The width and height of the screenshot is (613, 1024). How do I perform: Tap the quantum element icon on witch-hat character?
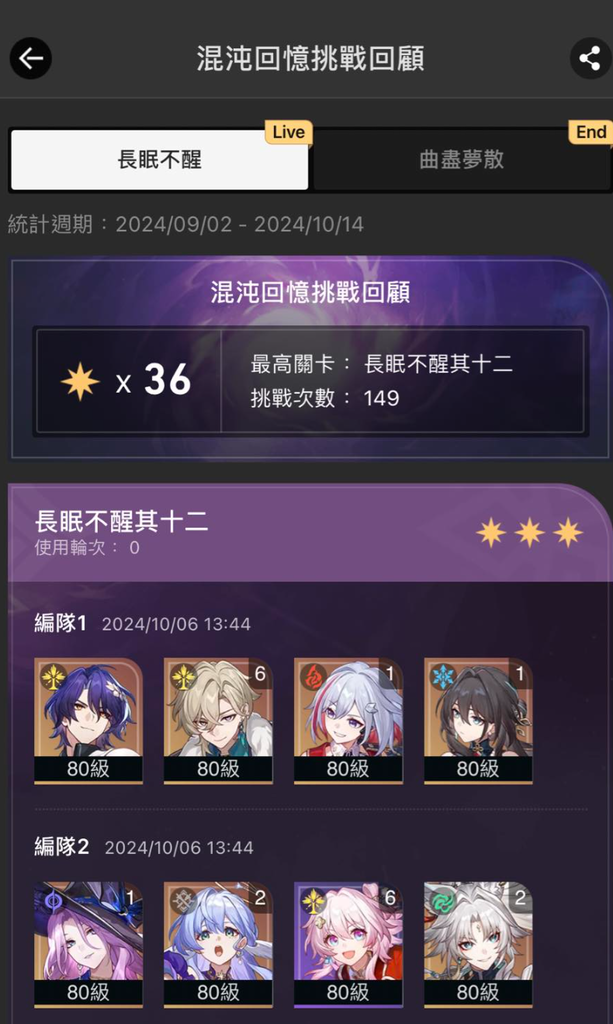54,901
